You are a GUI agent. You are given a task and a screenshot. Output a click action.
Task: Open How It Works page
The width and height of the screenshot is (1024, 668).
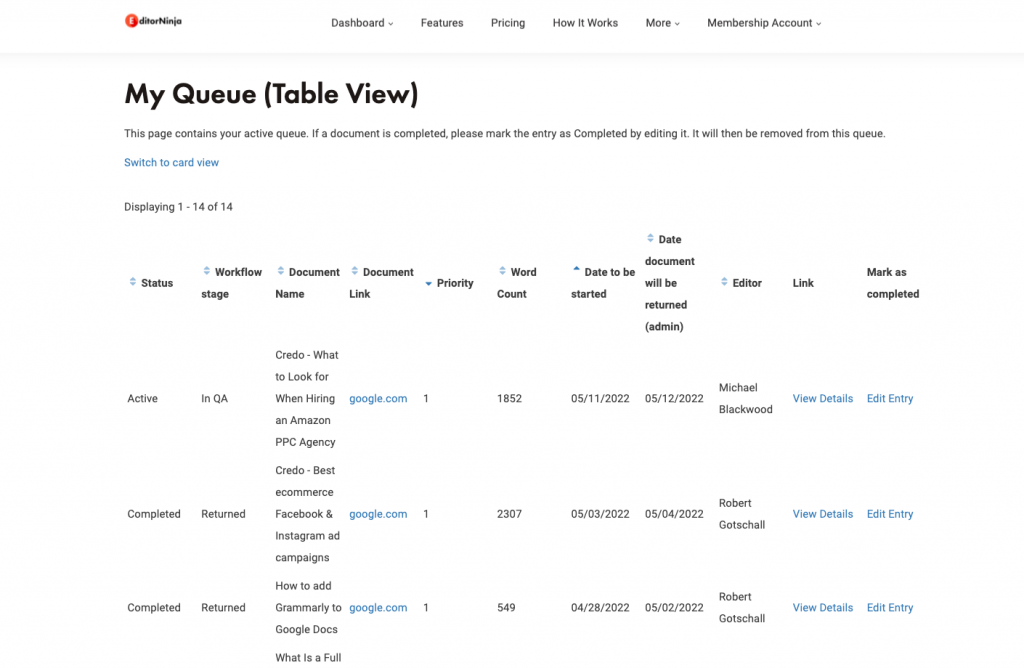pos(585,23)
